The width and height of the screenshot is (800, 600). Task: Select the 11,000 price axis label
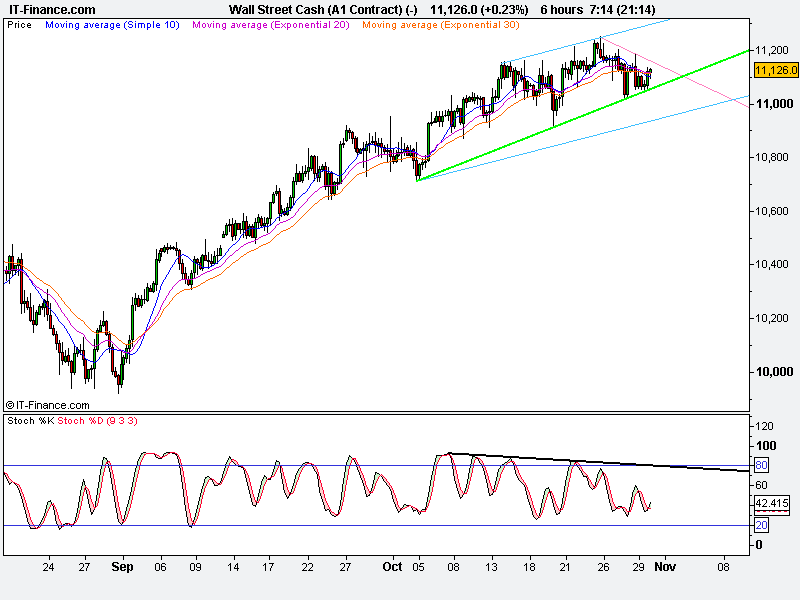(x=774, y=104)
